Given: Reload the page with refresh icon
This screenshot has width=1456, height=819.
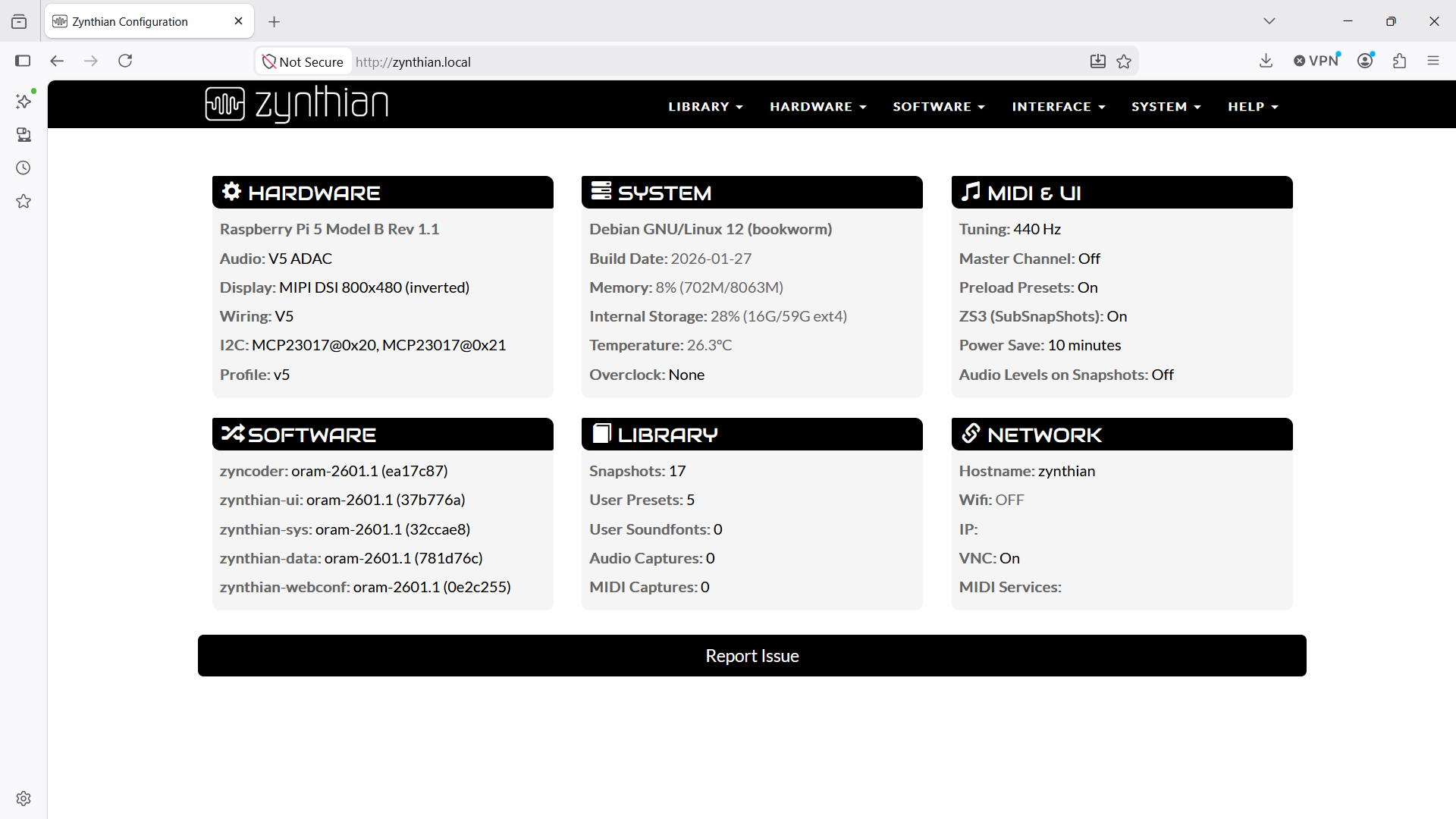Looking at the screenshot, I should (125, 61).
